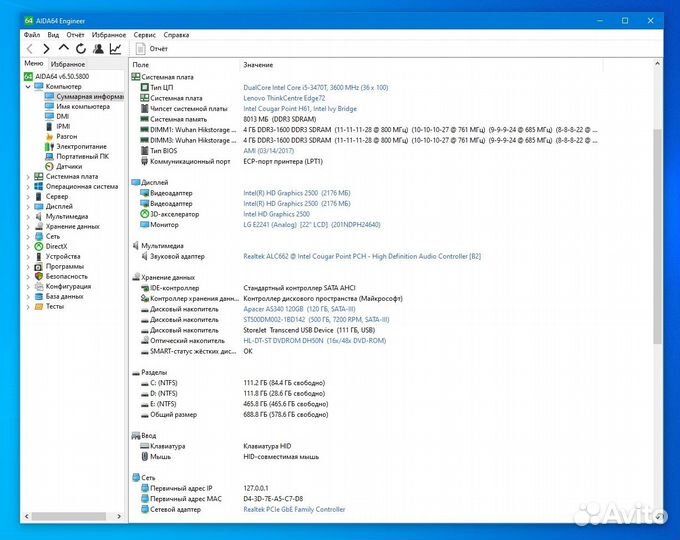The height and width of the screenshot is (540, 680).
Task: Open Портативный ПК icon item
Action: [x=49, y=157]
